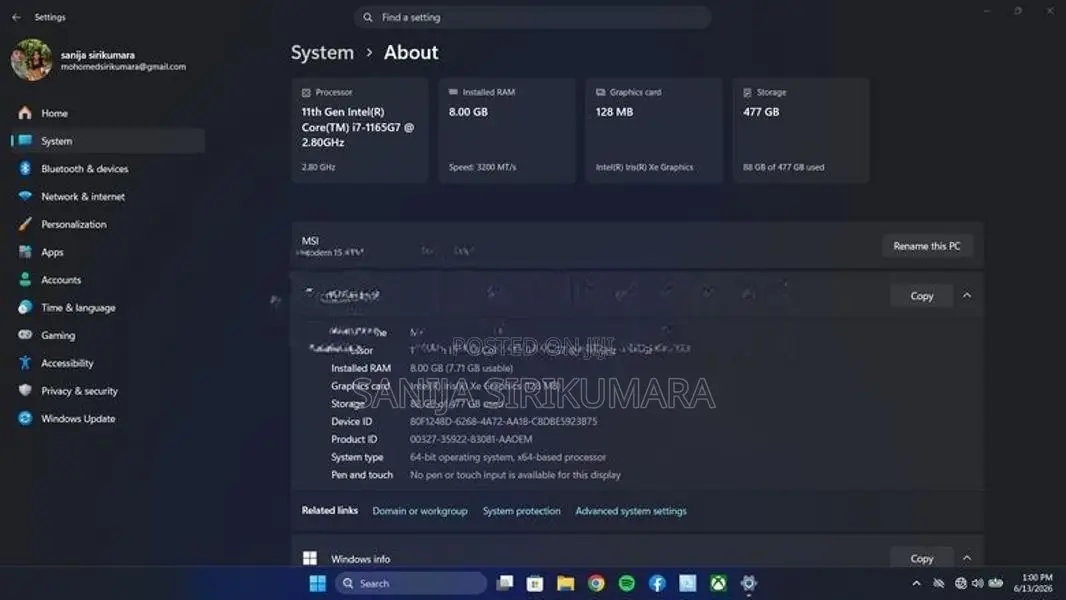Viewport: 1066px width, 600px height.
Task: Collapse the device specifications section
Action: [x=967, y=296]
